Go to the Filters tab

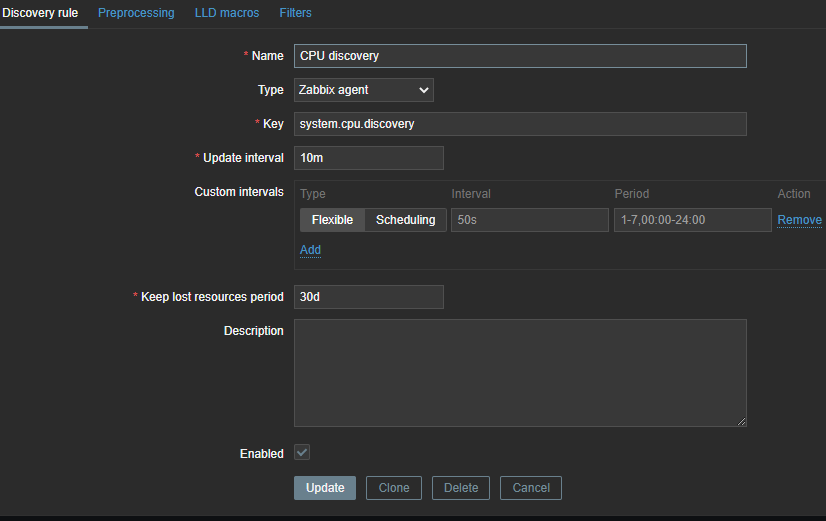click(295, 13)
